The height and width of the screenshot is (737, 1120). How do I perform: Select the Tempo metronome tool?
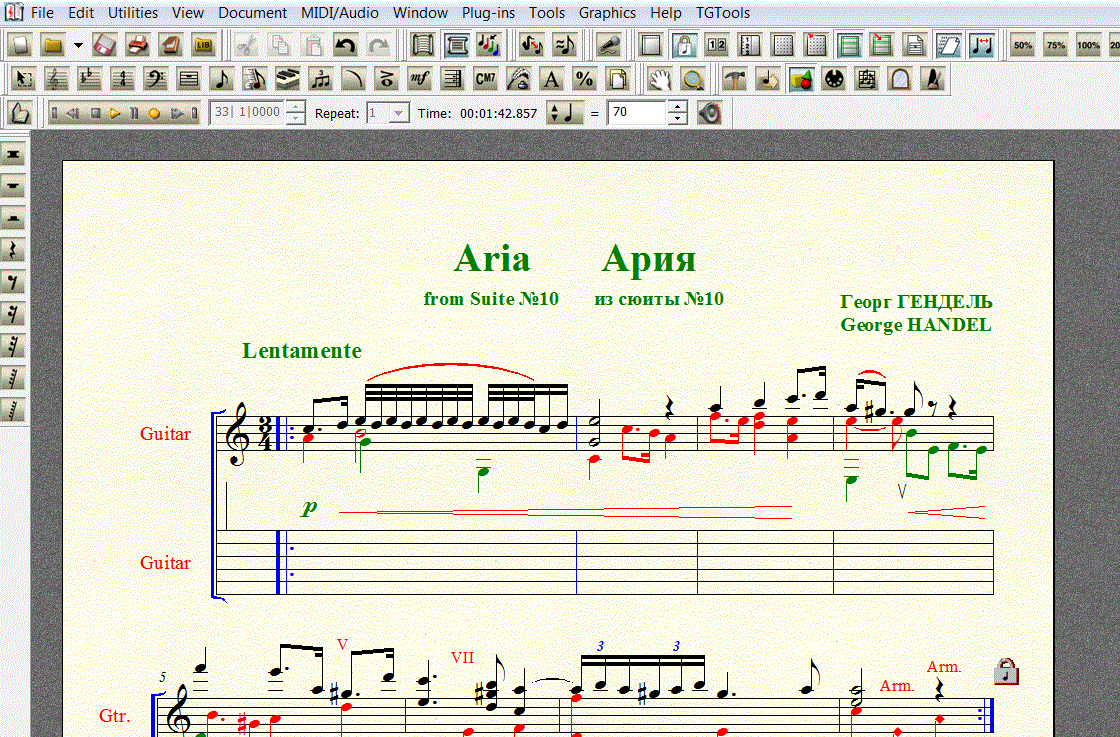[933, 79]
